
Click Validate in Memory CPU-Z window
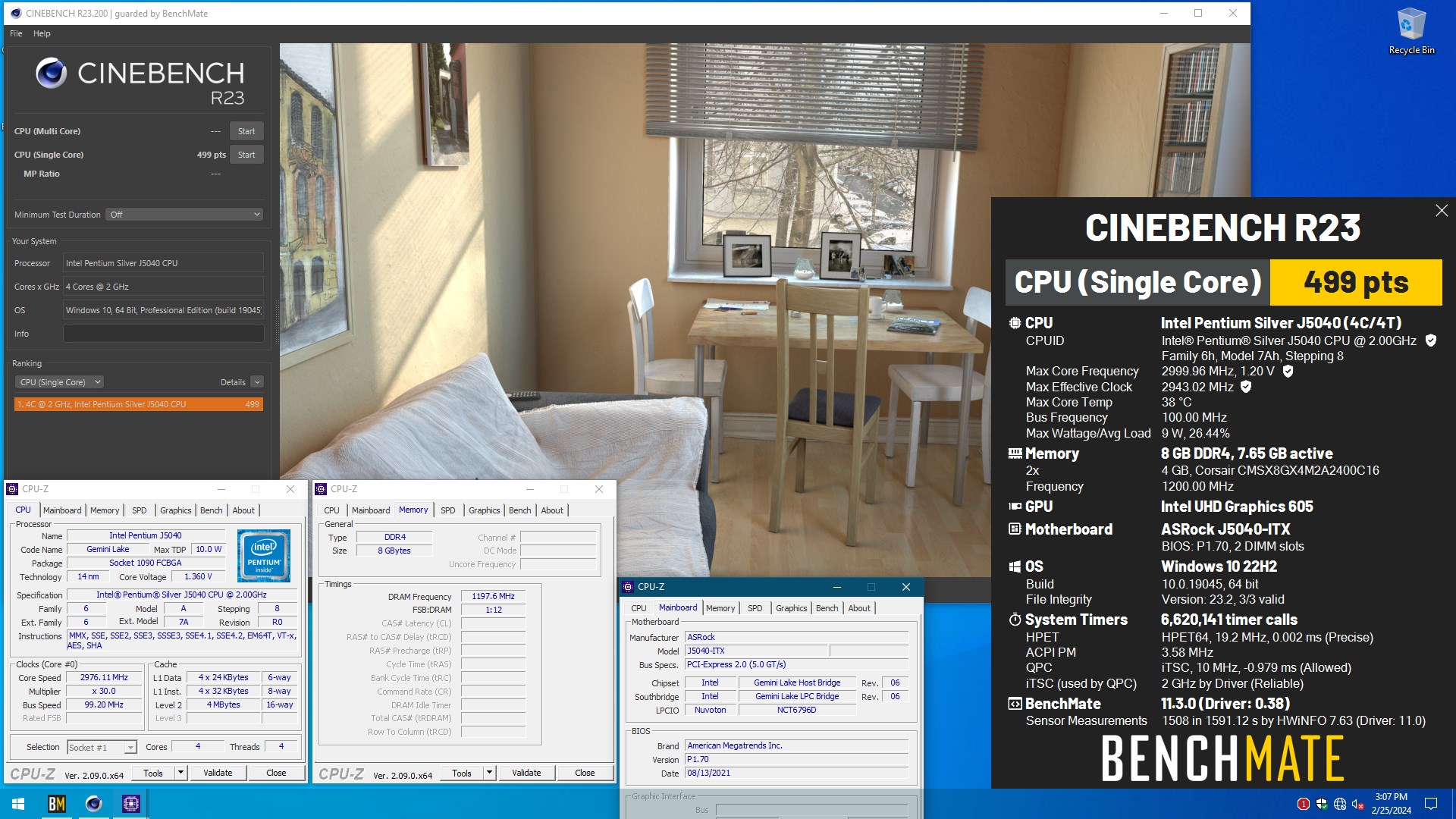pyautogui.click(x=526, y=773)
